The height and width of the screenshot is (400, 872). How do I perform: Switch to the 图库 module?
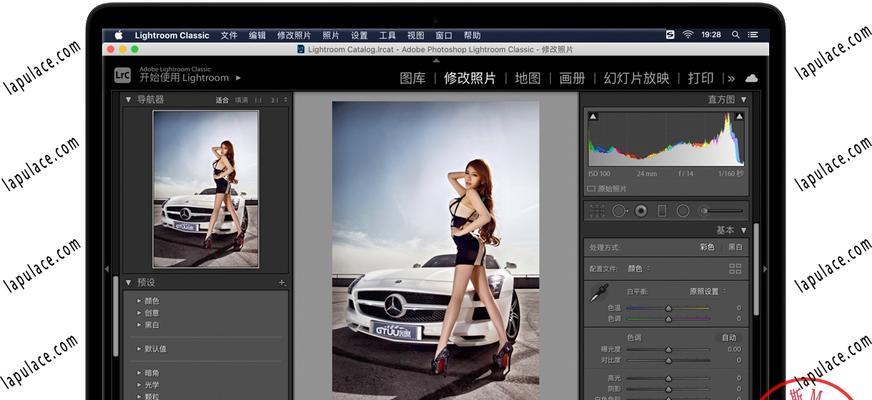(413, 78)
